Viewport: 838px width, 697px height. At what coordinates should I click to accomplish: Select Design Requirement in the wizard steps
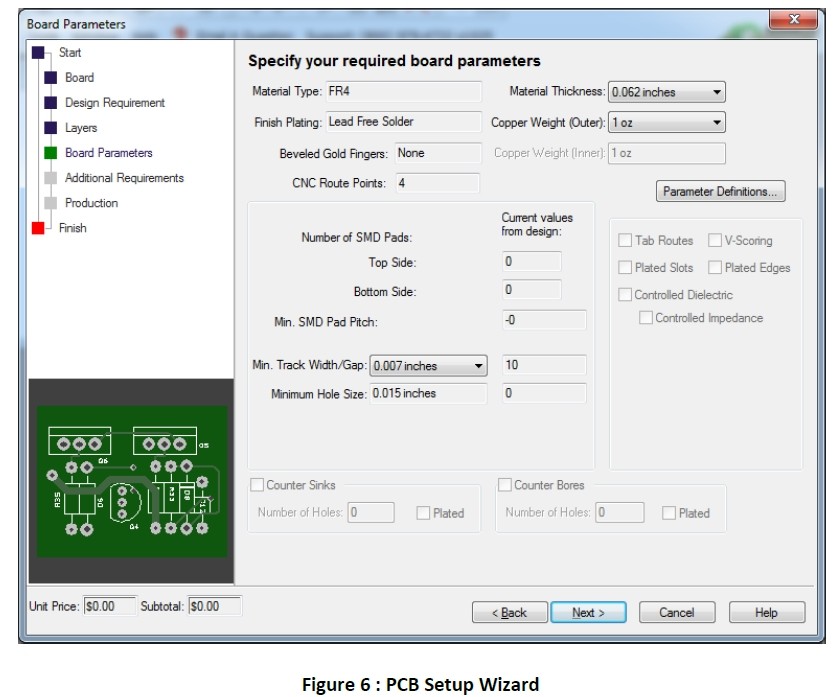(x=115, y=103)
